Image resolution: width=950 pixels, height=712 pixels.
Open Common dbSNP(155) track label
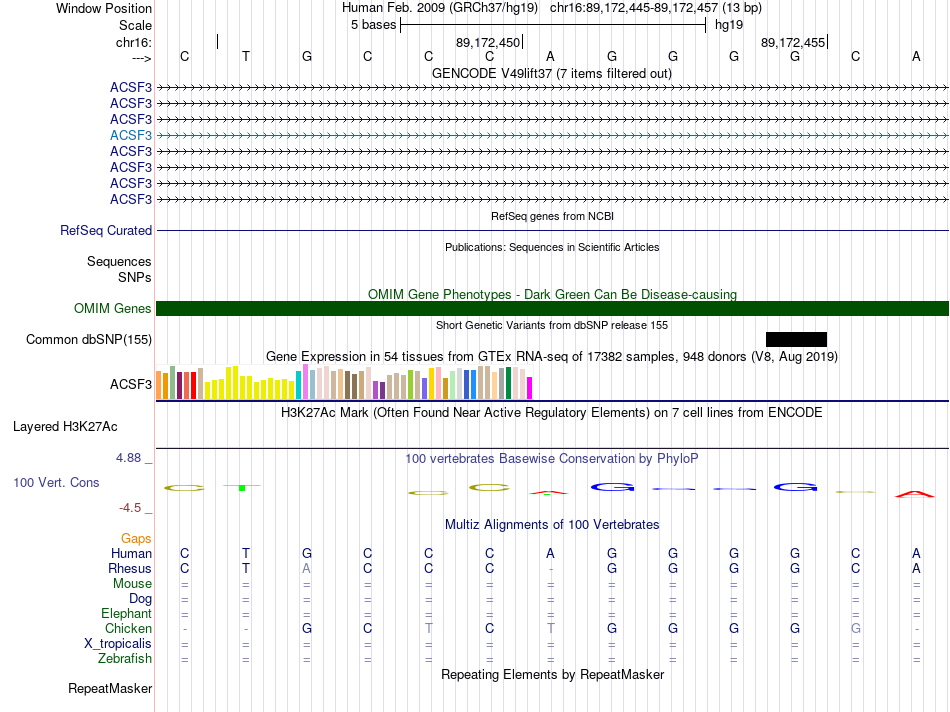tap(89, 339)
